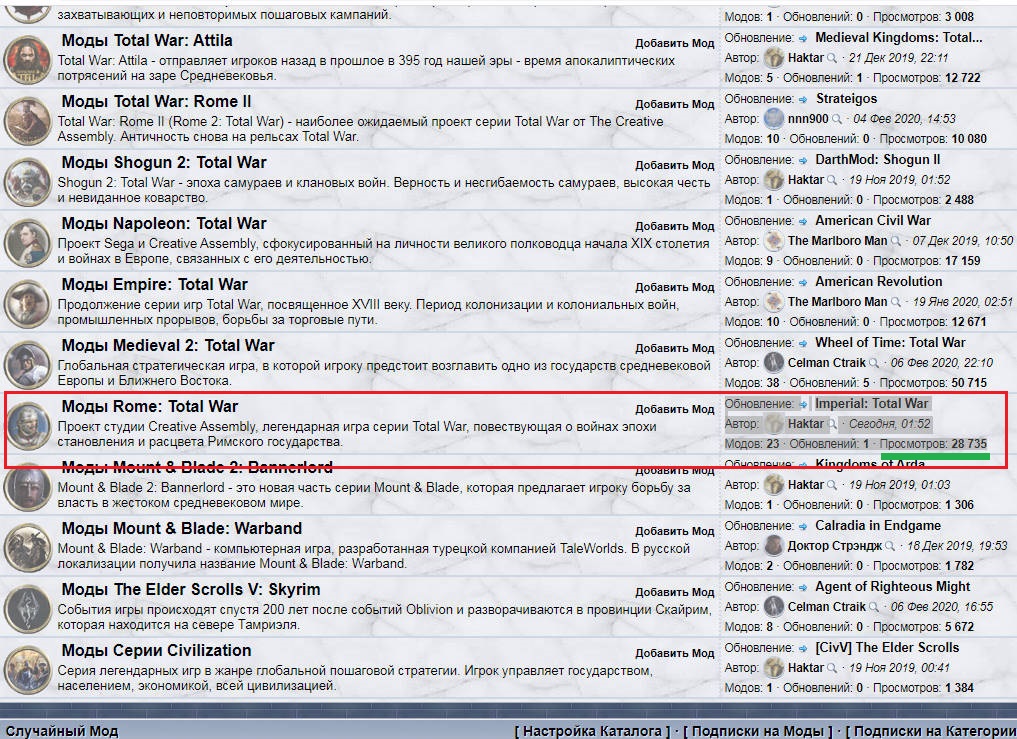1017x739 pixels.
Task: Click the Napoleon portrait category icon
Action: click(x=27, y=242)
